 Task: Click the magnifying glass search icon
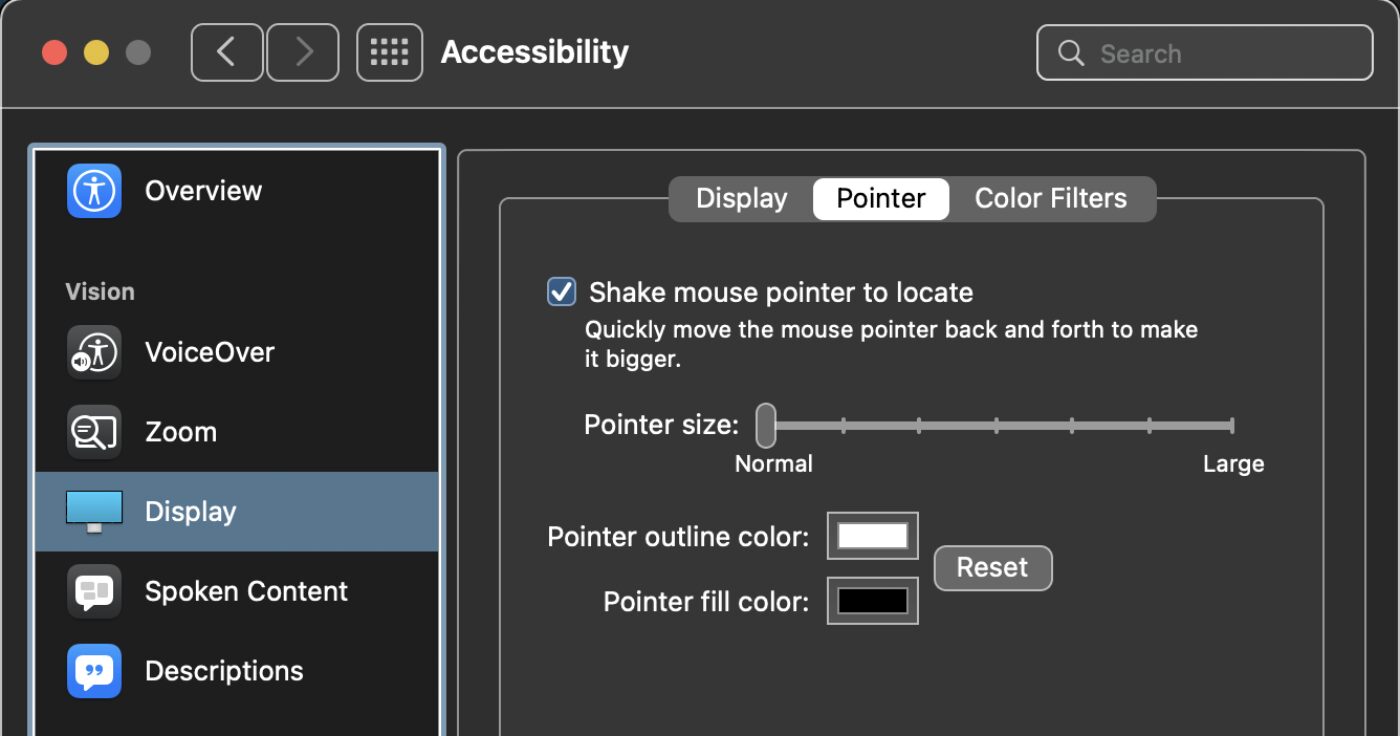pos(1071,53)
